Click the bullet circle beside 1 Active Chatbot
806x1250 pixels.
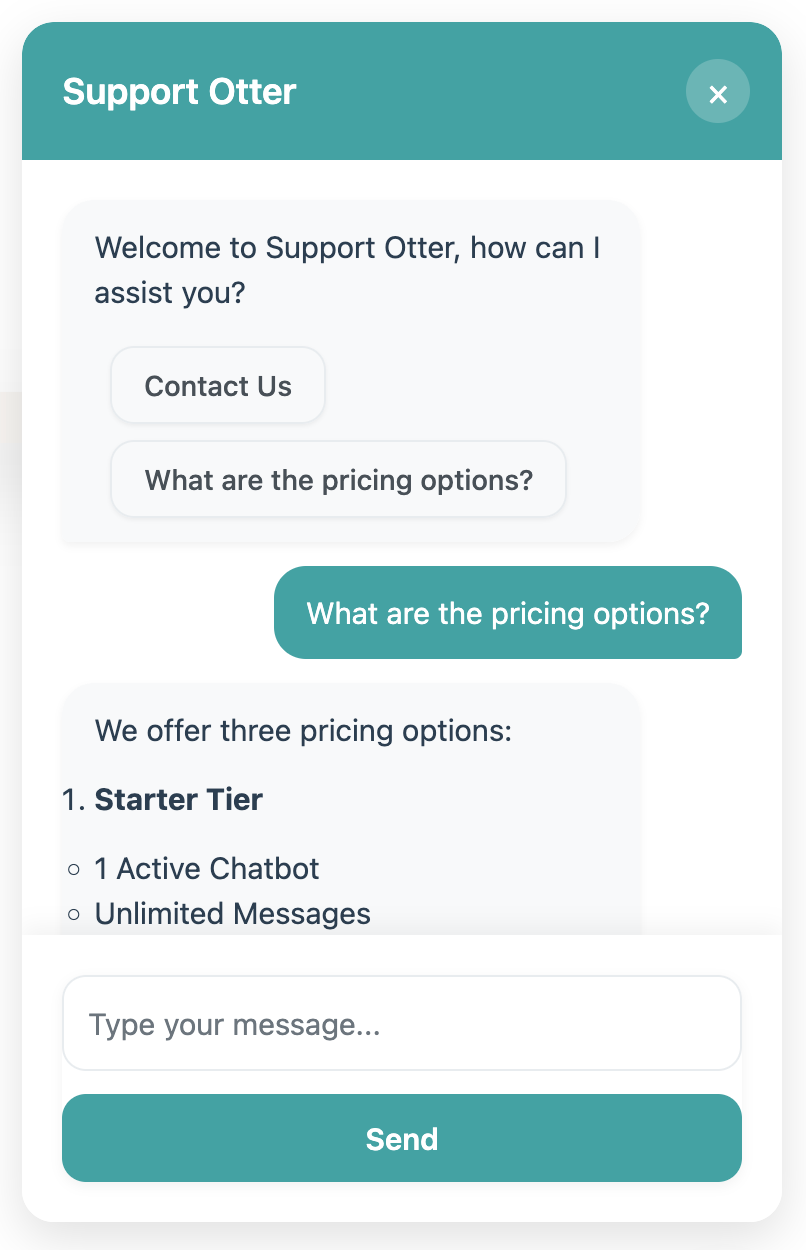(x=74, y=869)
